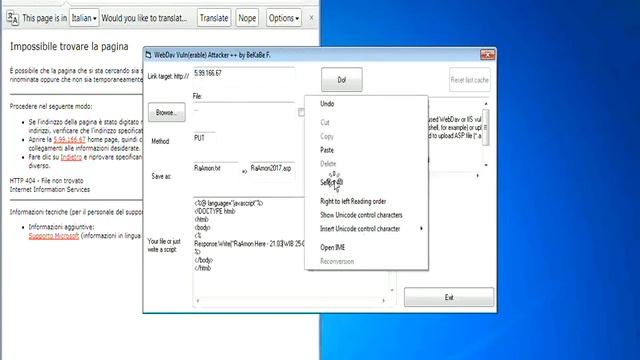This screenshot has height=360, width=640.
Task: Click the Reset last cache button
Action: click(x=469, y=80)
